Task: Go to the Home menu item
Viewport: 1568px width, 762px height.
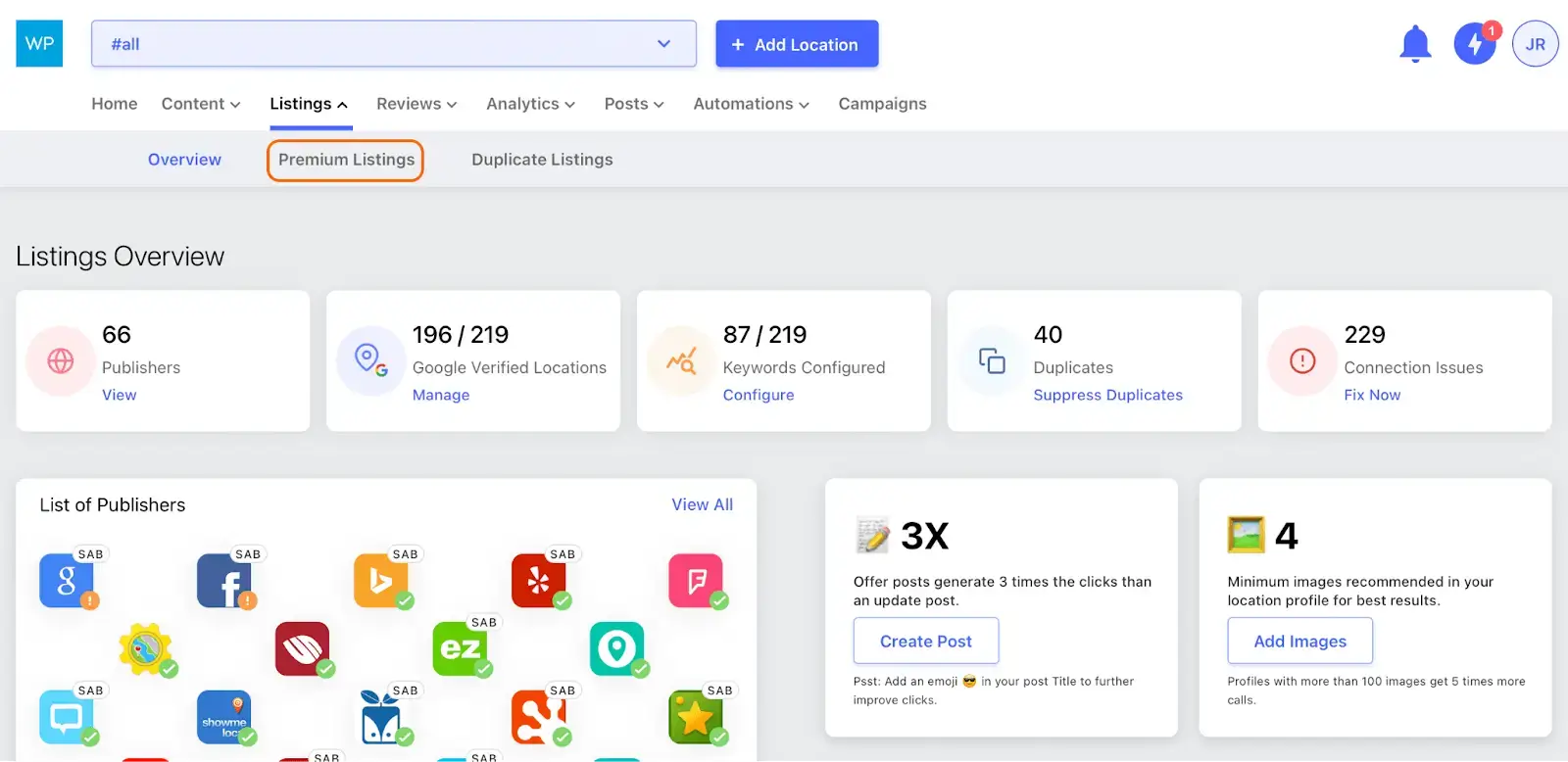Action: click(x=115, y=104)
